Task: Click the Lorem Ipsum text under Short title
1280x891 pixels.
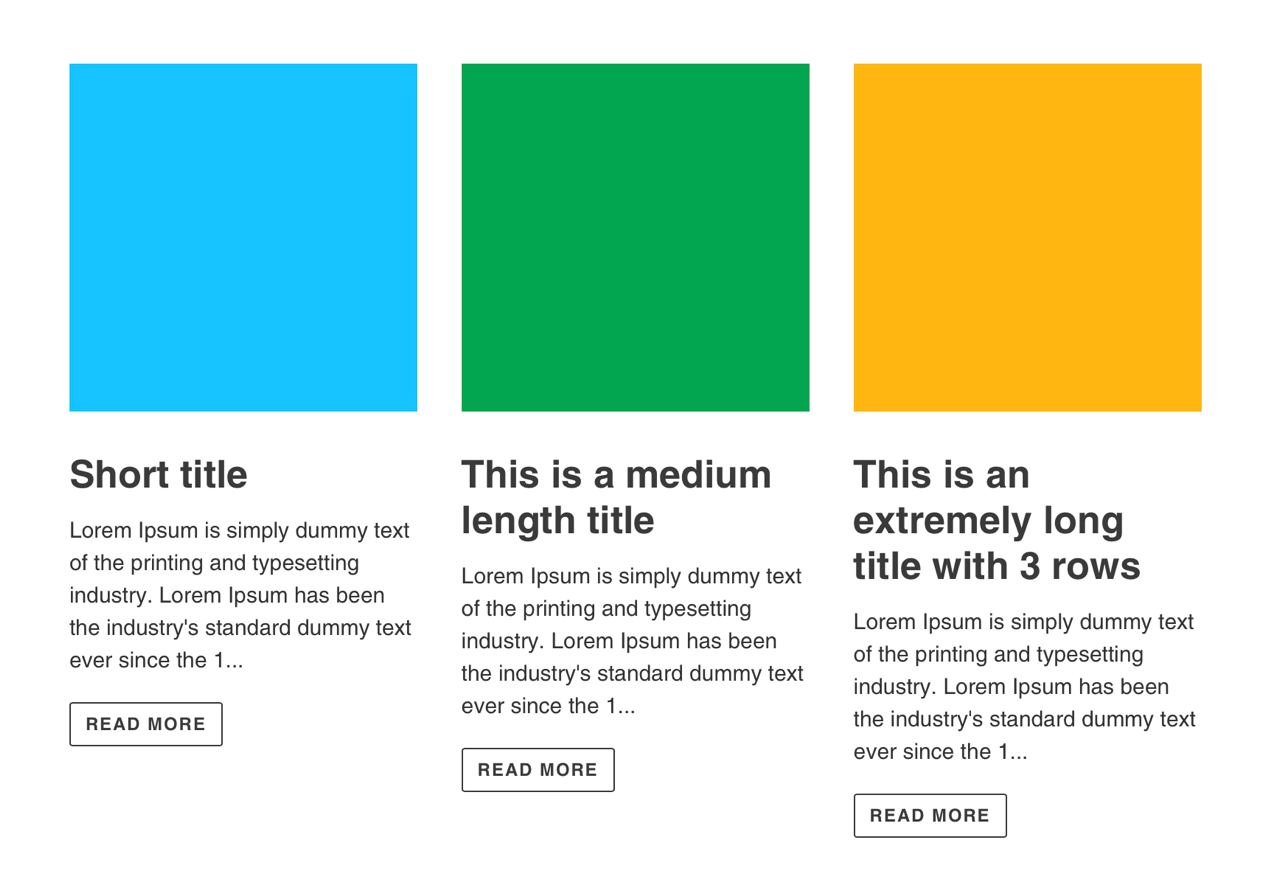Action: 238,595
